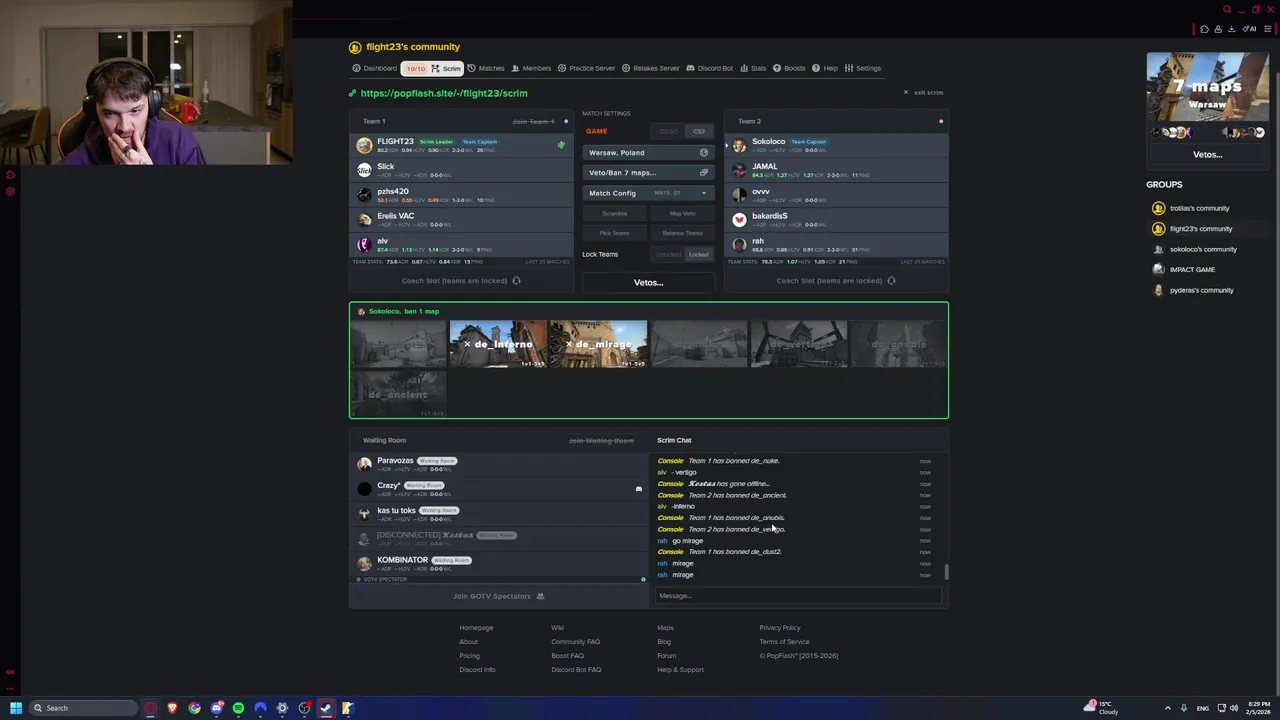The image size is (1280, 720).
Task: Click the Pick Teams button
Action: tap(614, 233)
